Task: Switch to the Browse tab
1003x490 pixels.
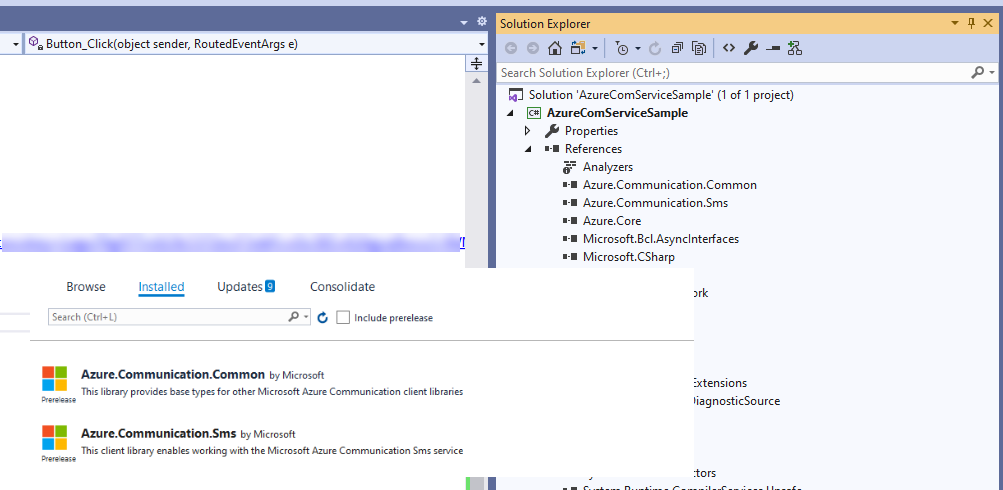Action: point(86,287)
